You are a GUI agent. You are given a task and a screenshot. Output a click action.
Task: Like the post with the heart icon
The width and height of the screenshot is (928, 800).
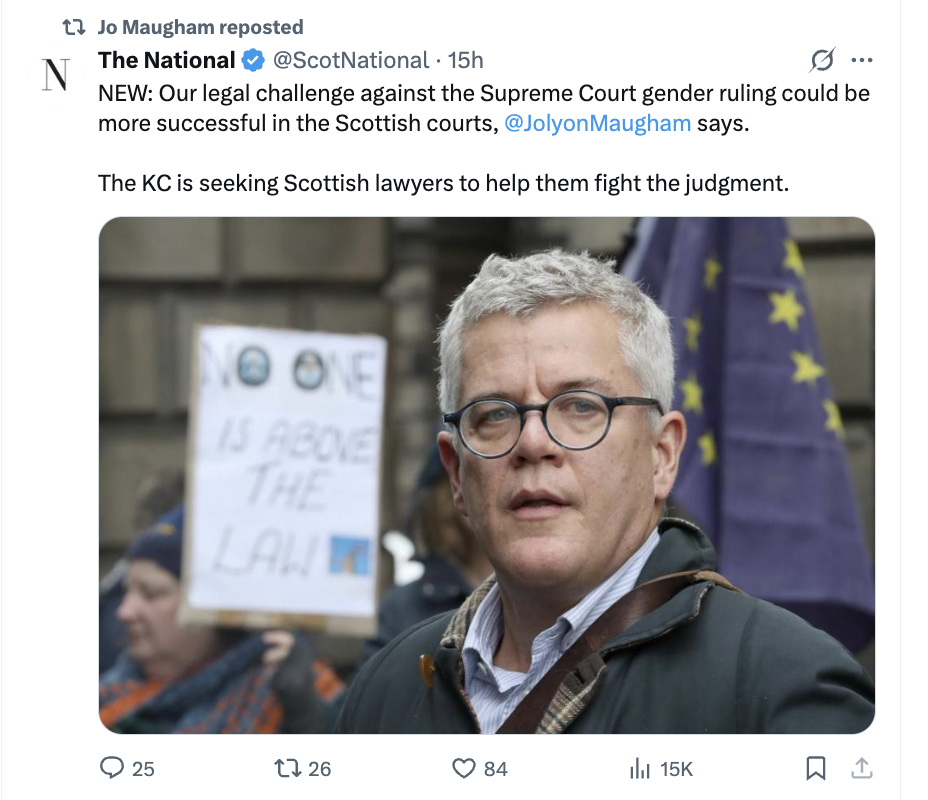463,768
